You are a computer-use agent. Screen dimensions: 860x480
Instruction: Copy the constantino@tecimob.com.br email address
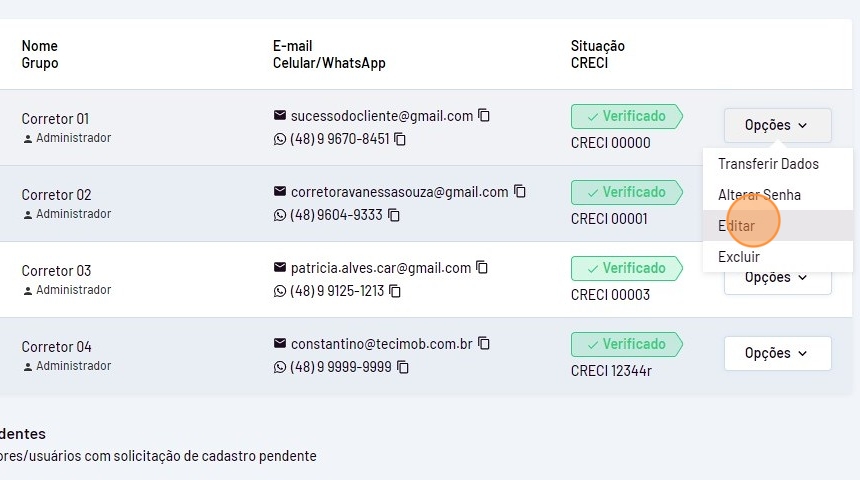pyautogui.click(x=484, y=343)
